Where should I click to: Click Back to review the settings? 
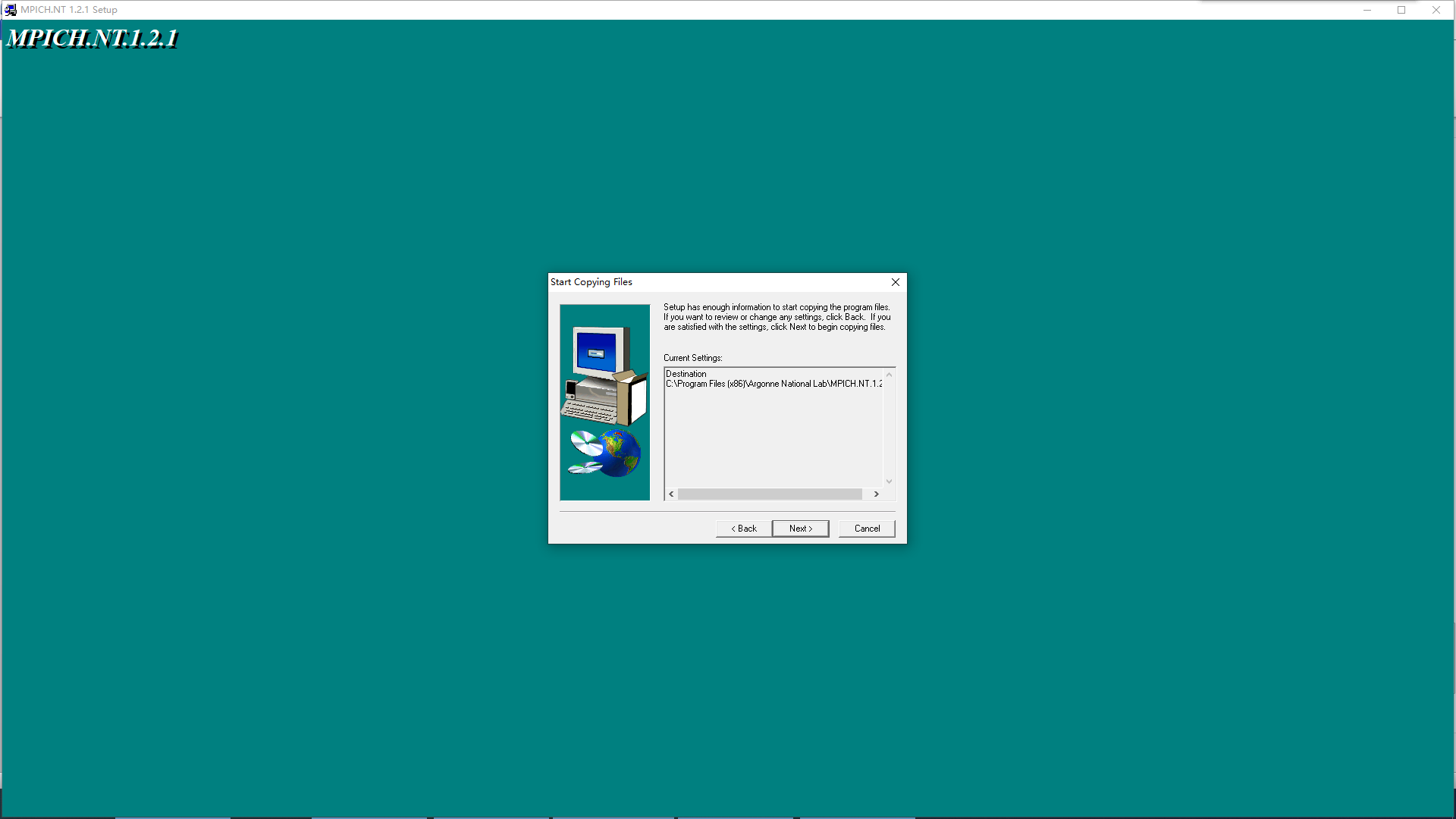coord(743,528)
